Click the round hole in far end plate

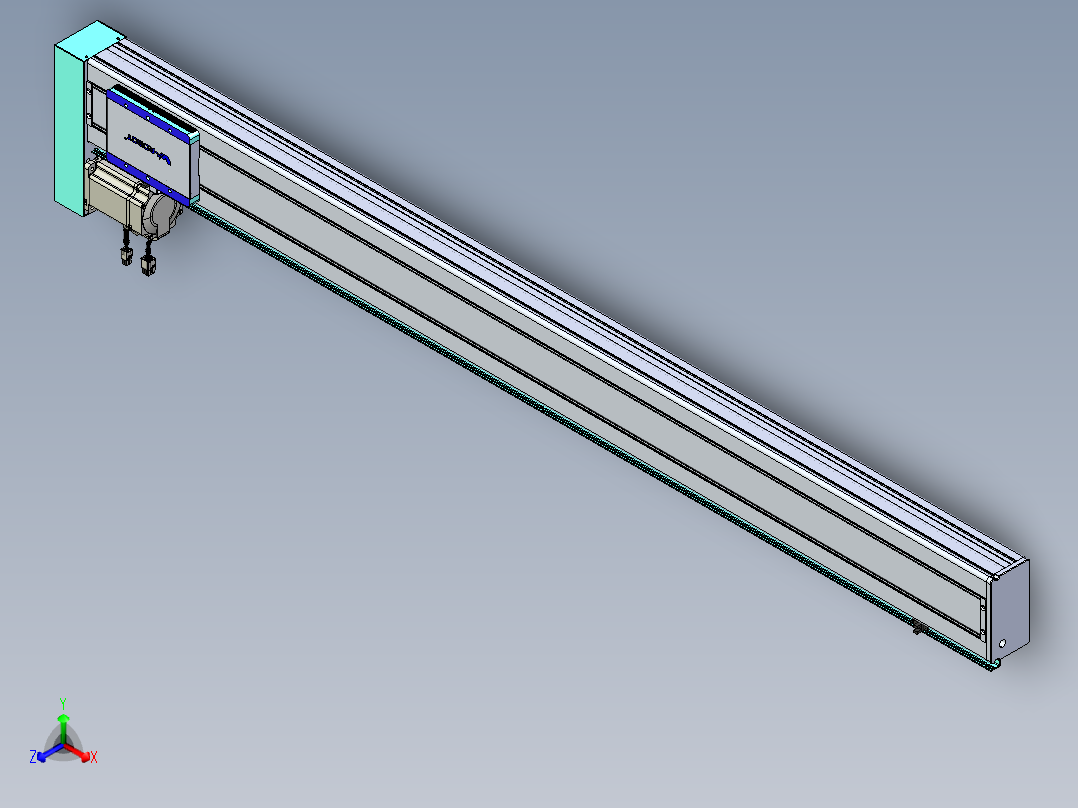(1002, 644)
